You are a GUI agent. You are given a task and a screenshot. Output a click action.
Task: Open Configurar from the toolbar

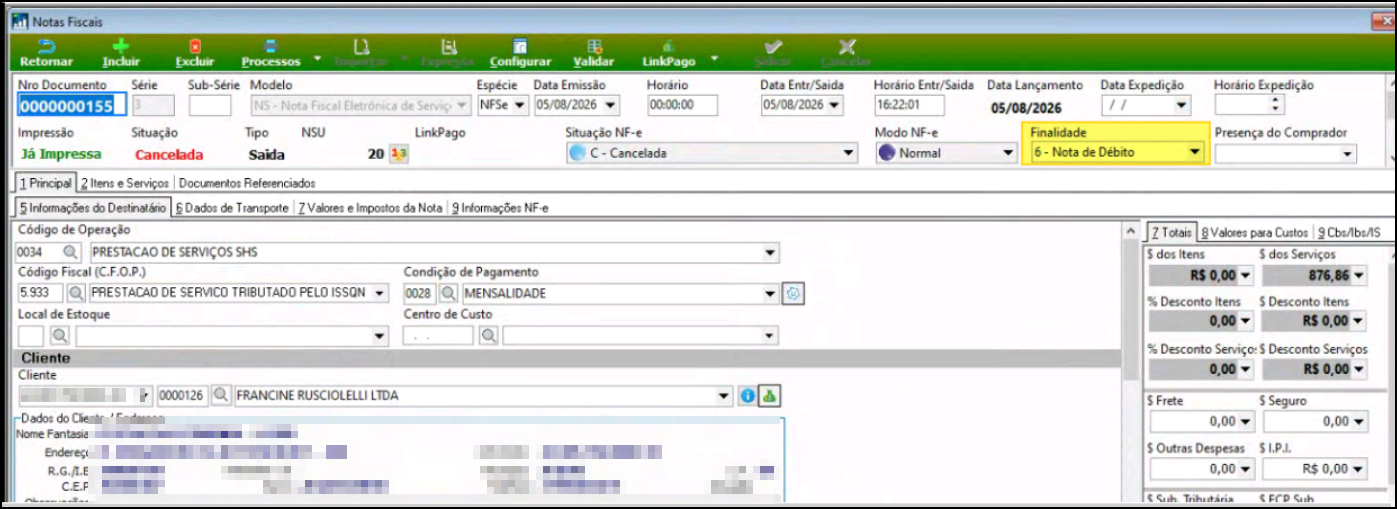coord(520,54)
